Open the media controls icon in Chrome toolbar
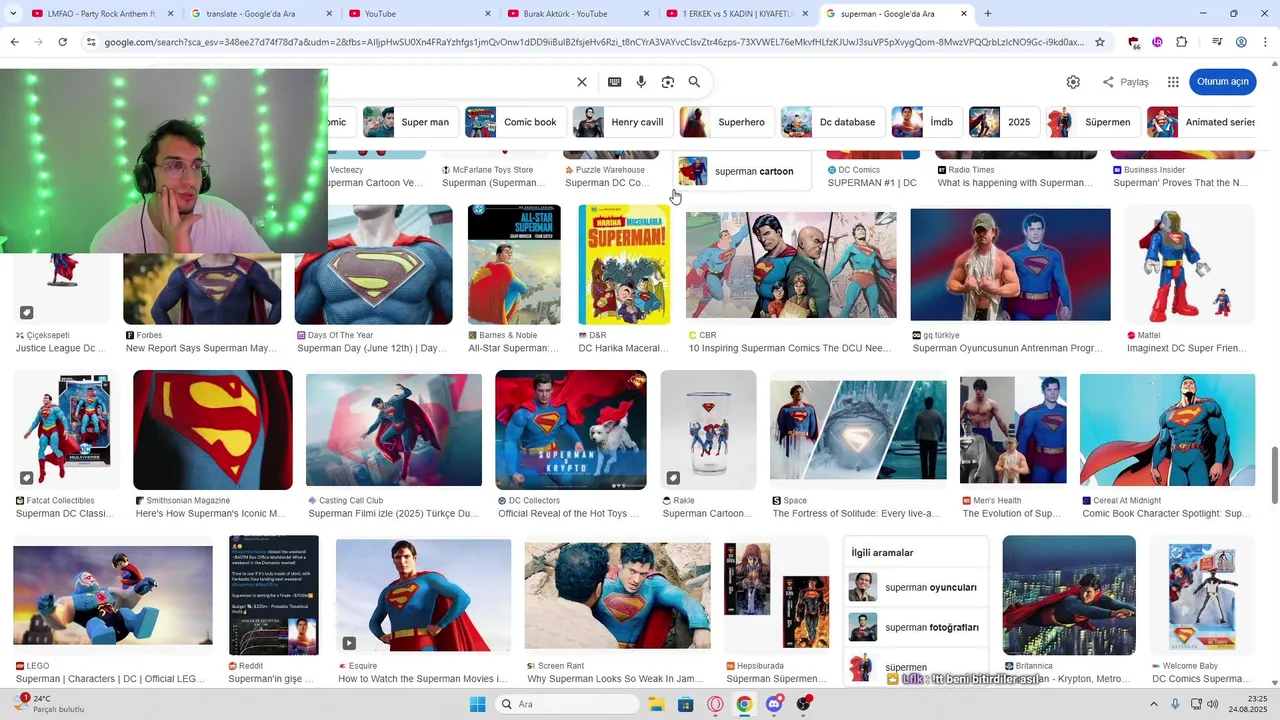Screen dimensions: 1280x720 coord(1217,42)
